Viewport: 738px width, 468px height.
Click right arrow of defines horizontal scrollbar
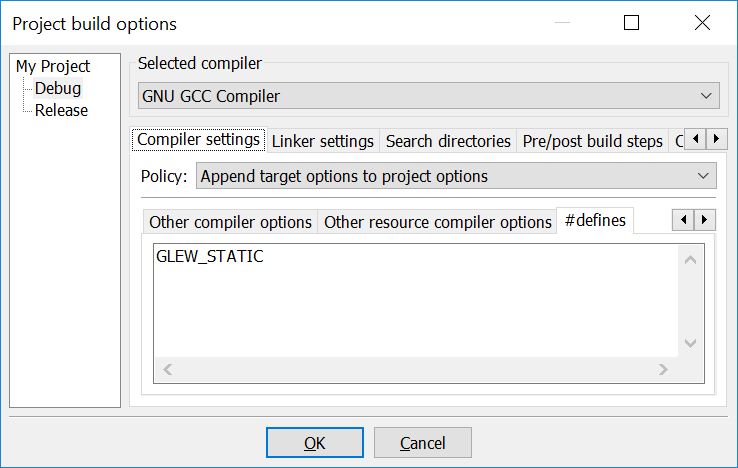(x=662, y=370)
